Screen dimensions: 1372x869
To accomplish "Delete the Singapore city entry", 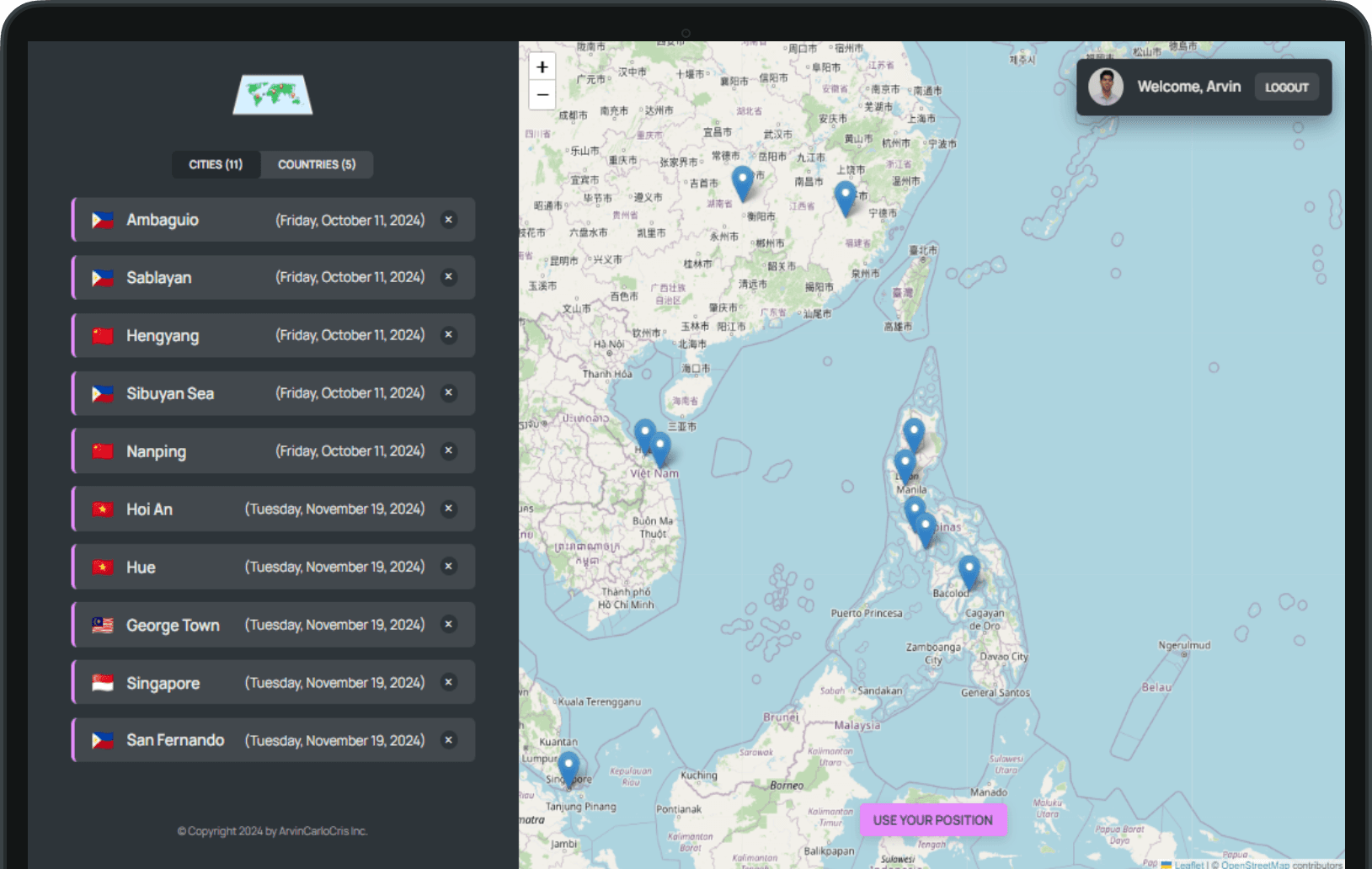I will (x=449, y=683).
